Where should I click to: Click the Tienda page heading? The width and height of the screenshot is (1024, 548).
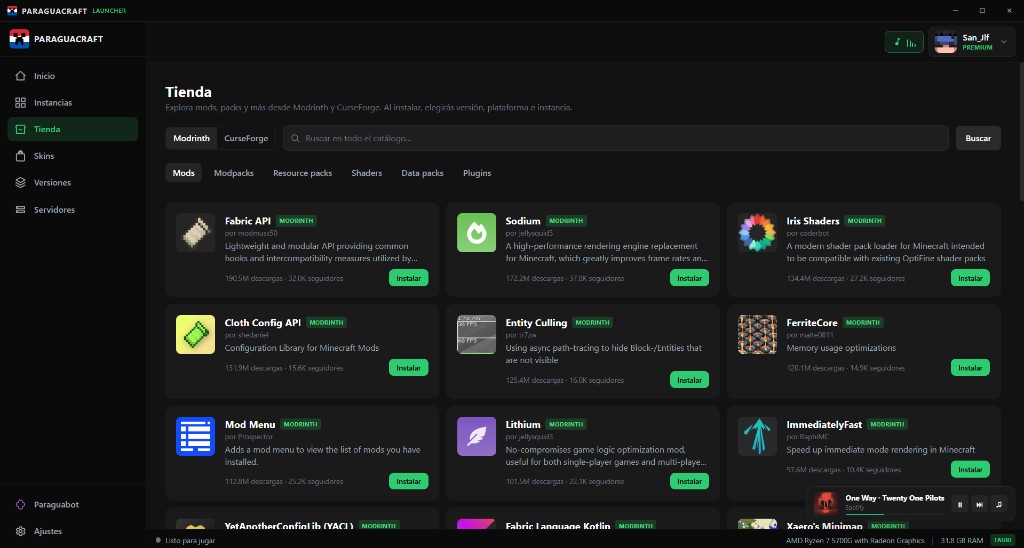point(188,92)
